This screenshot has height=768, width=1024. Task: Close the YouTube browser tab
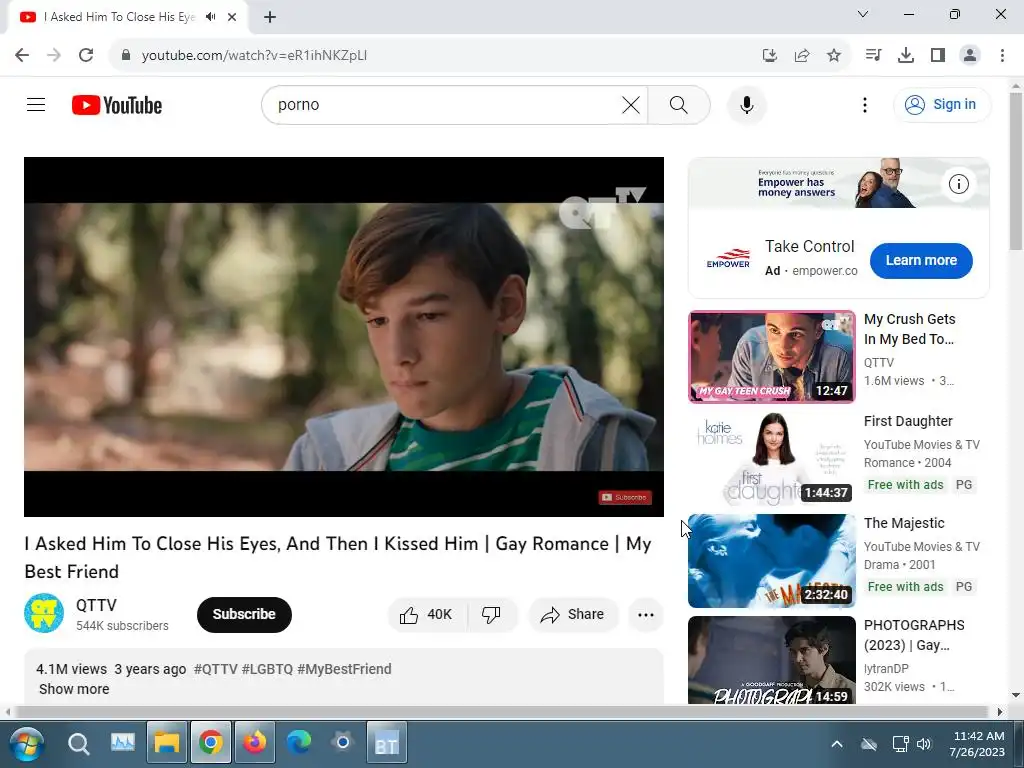232,17
